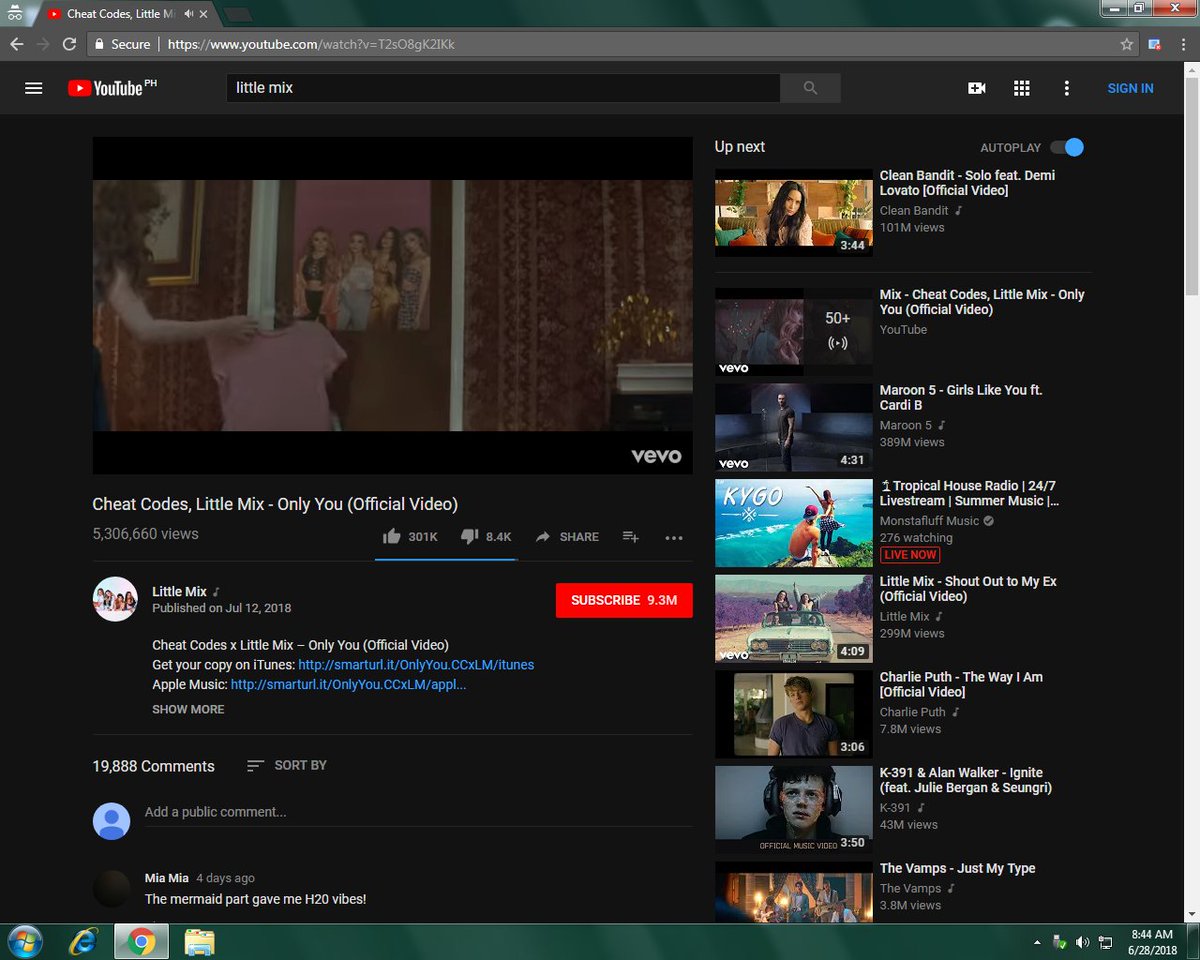Launch Internet Explorer from the taskbar
Screen dimensions: 1200x960
coord(84,942)
